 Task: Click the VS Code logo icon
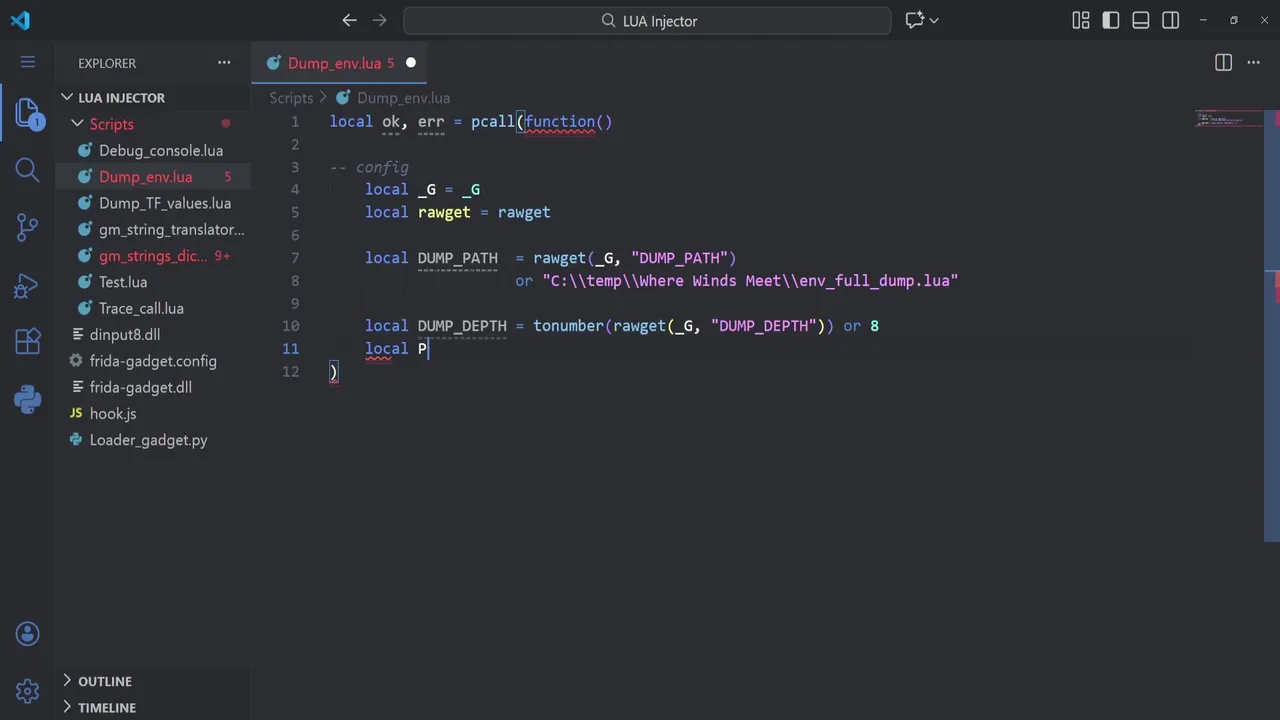click(20, 20)
